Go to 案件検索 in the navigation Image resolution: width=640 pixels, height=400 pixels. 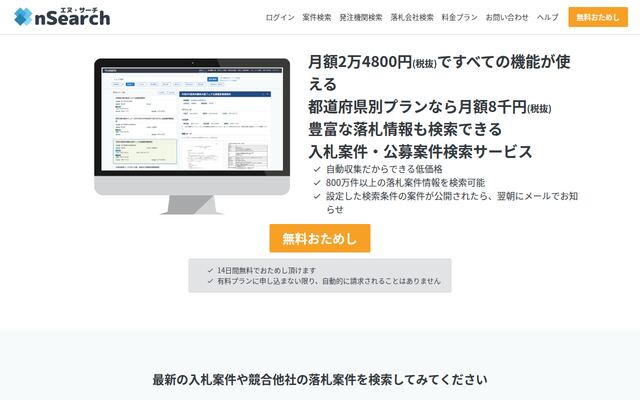[x=317, y=17]
